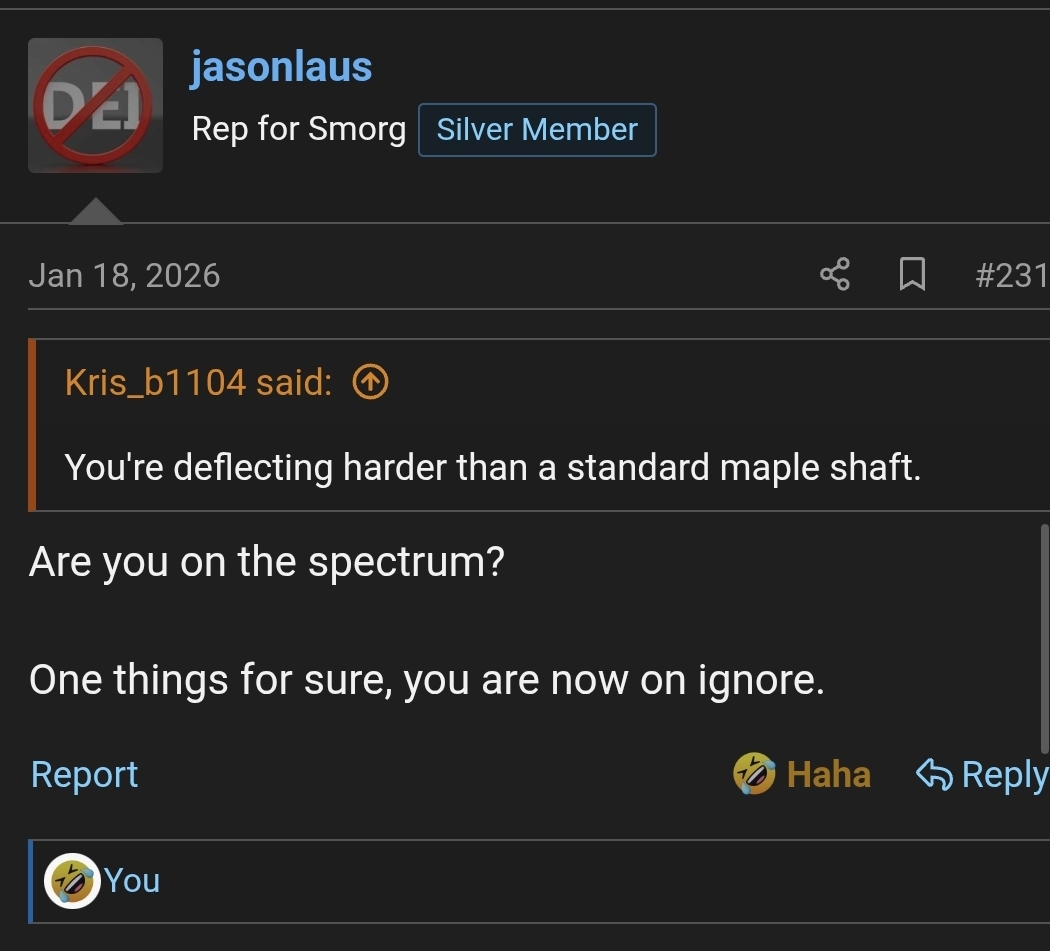
Task: Click the "Kris_b1104 said:" quote attribution
Action: pos(198,381)
